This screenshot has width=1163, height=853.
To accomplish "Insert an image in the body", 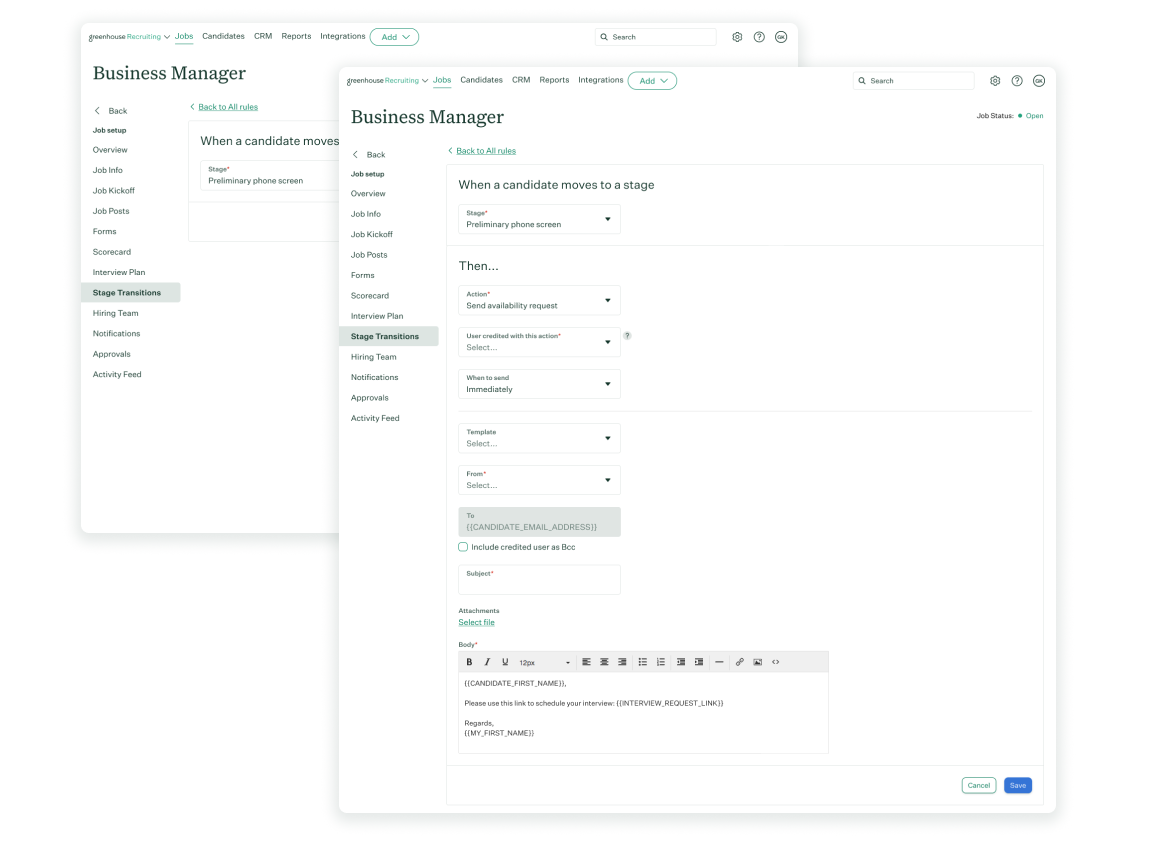I will [x=757, y=662].
